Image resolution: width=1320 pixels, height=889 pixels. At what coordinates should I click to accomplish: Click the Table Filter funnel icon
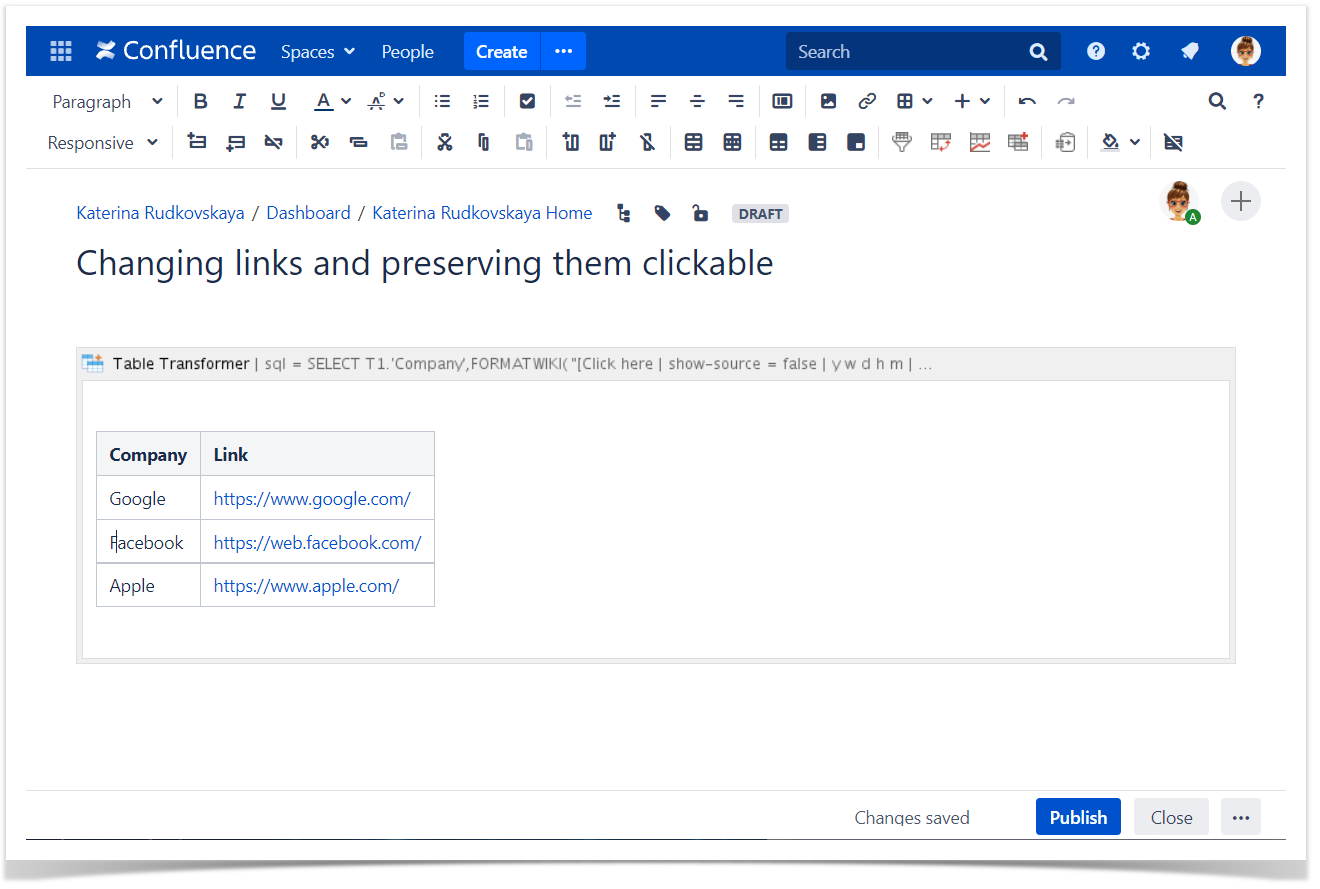click(902, 142)
